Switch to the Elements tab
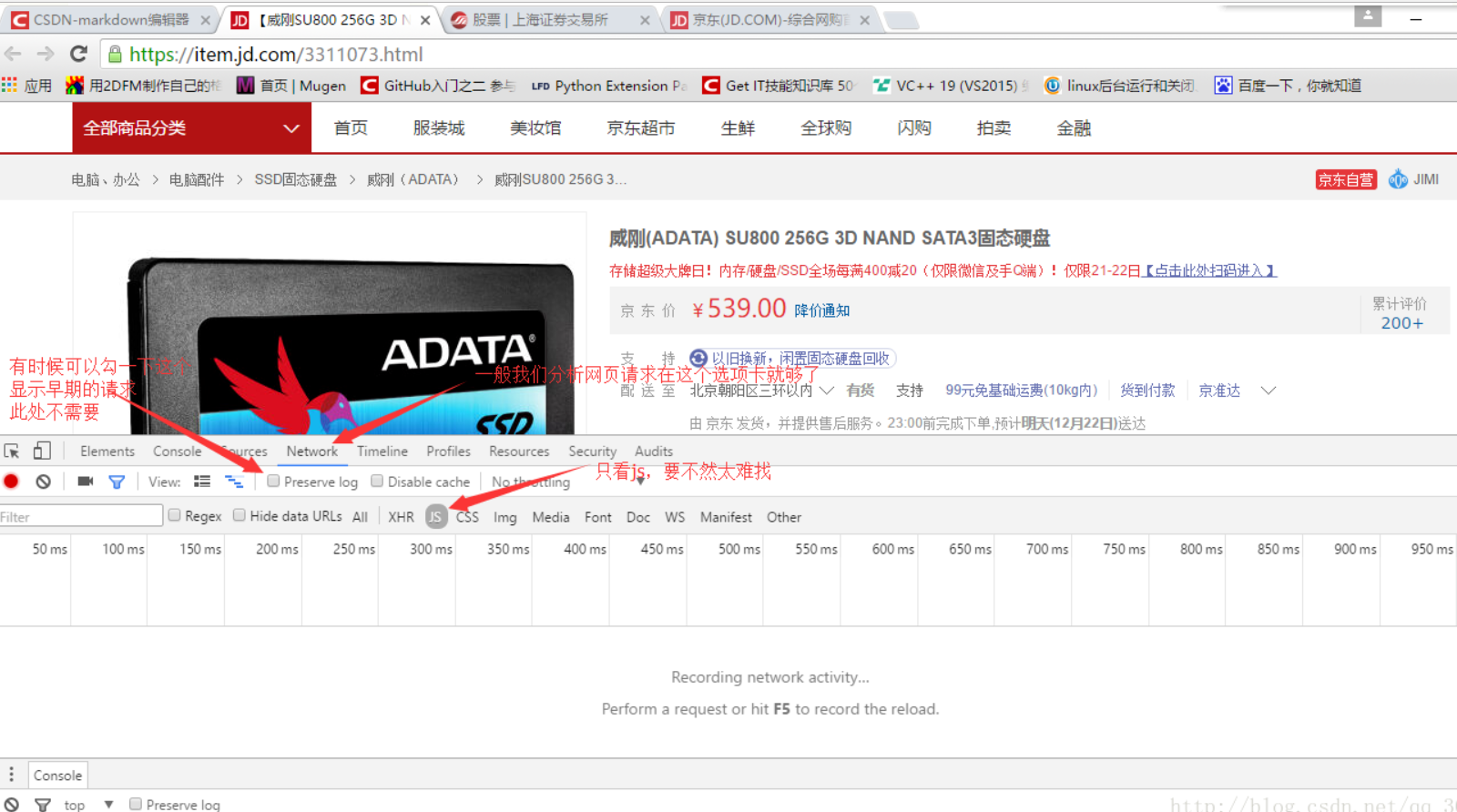The height and width of the screenshot is (812, 1457). coord(107,452)
